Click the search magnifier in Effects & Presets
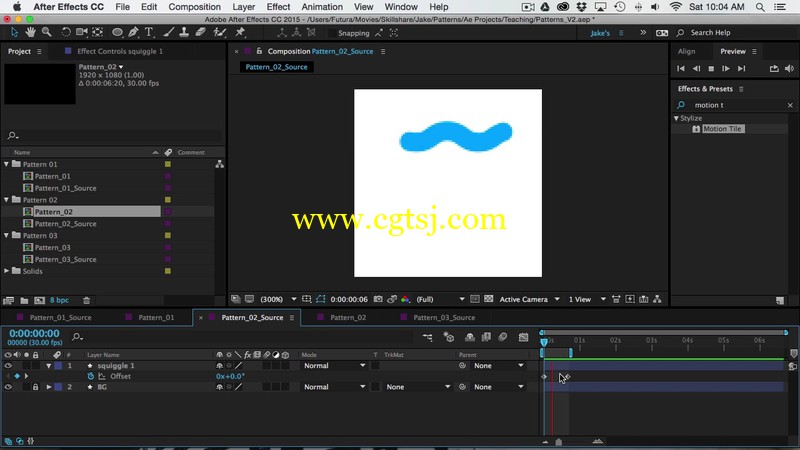The width and height of the screenshot is (800, 450). (x=681, y=105)
